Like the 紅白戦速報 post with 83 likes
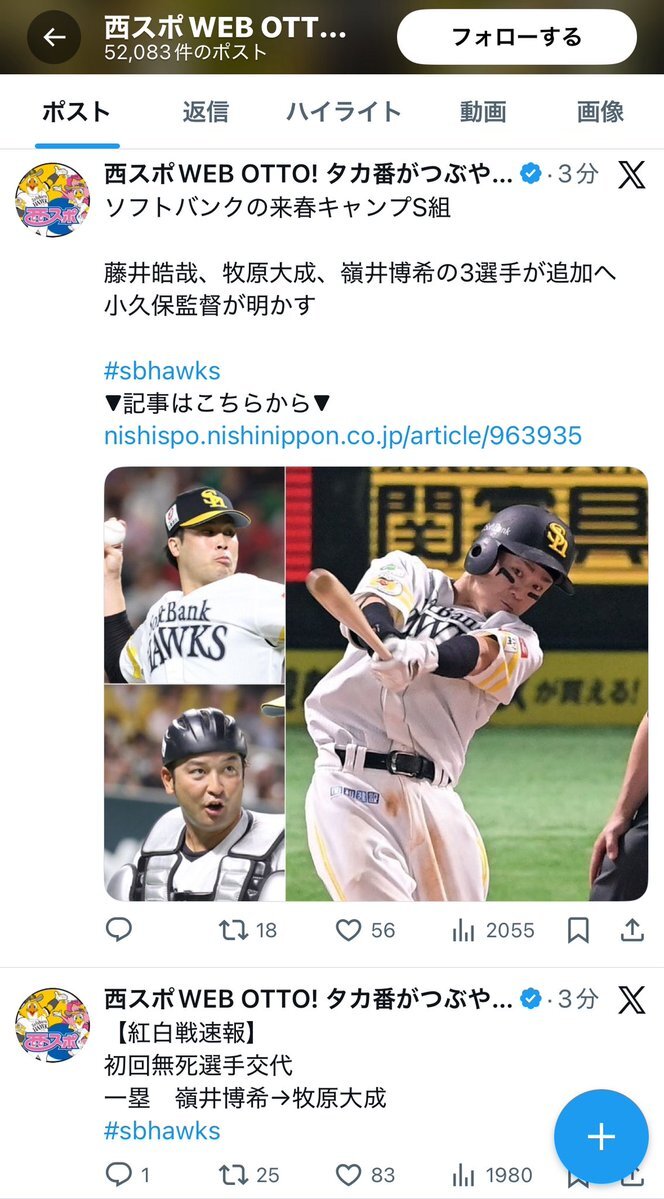Screen dimensions: 664x1199 [365, 1175]
